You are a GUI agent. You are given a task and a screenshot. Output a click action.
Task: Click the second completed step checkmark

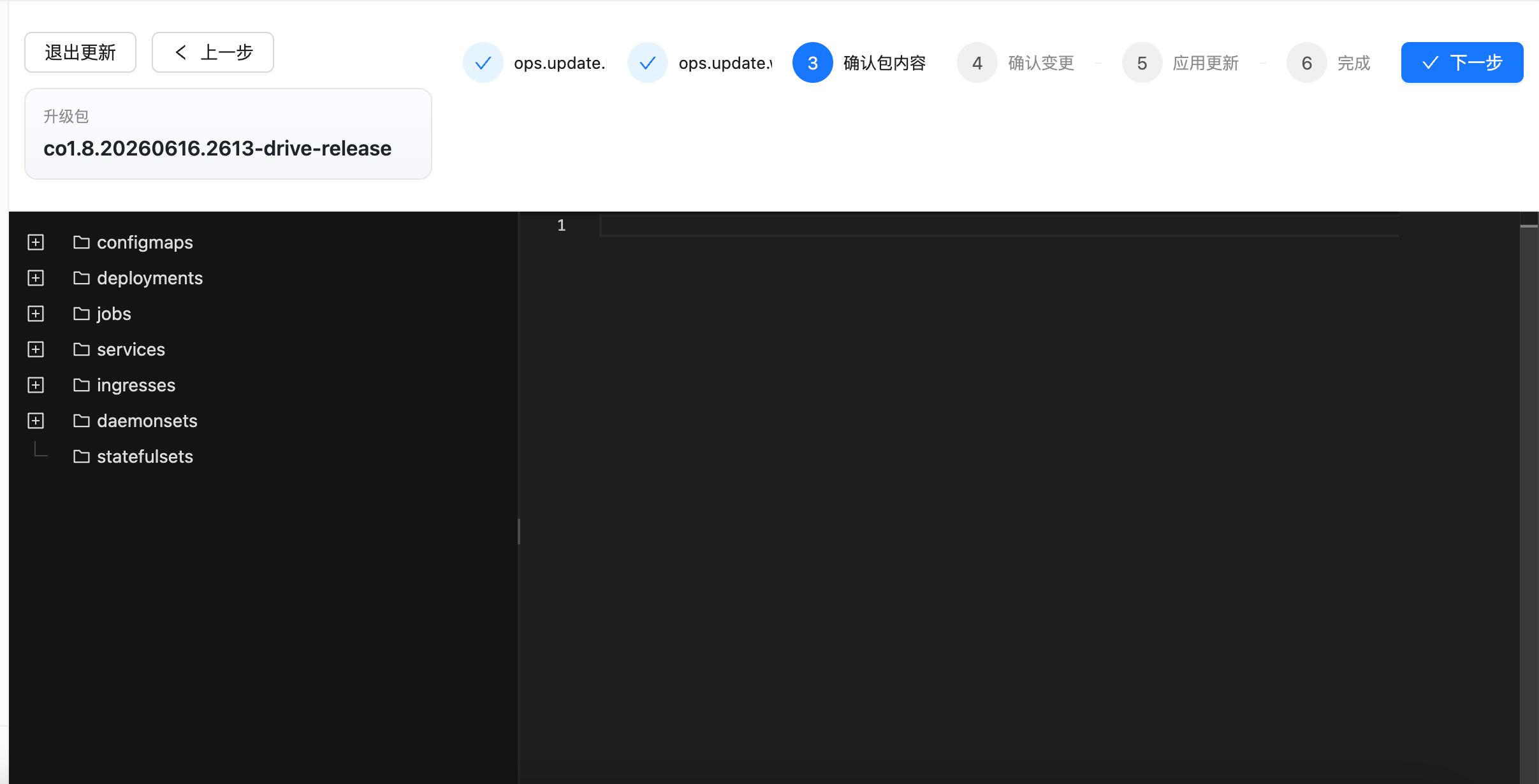point(648,62)
